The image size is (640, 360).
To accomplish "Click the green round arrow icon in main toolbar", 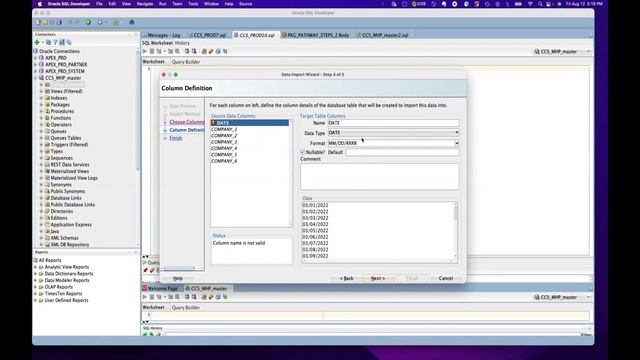I will [x=88, y=22].
